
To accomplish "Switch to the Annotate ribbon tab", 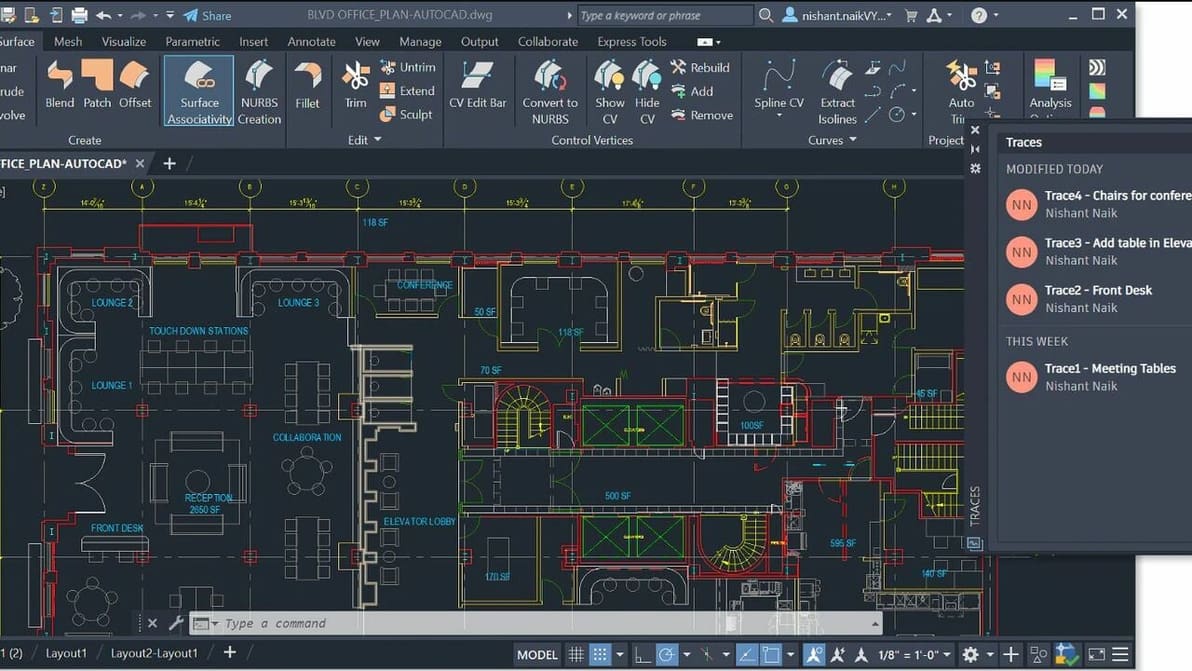I will coord(311,41).
